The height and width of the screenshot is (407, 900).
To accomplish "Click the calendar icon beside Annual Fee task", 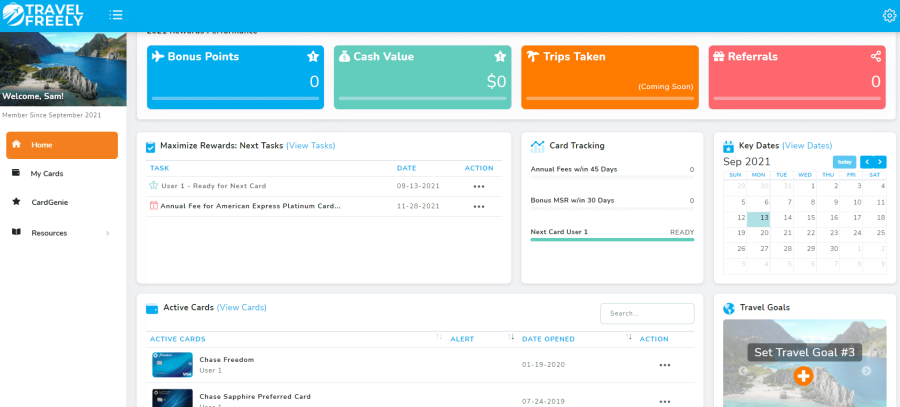I will click(x=153, y=206).
